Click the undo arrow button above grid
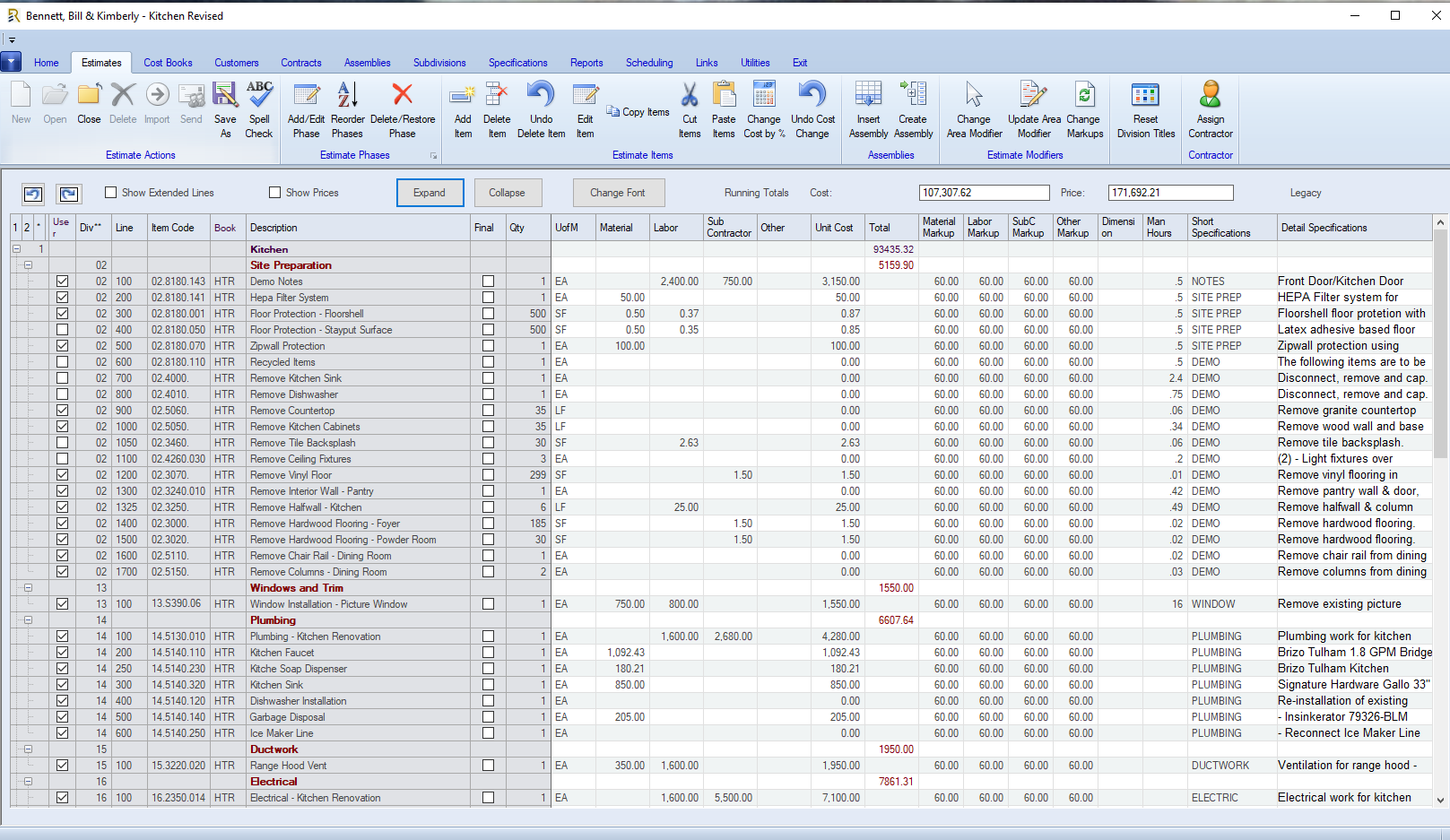 click(33, 194)
